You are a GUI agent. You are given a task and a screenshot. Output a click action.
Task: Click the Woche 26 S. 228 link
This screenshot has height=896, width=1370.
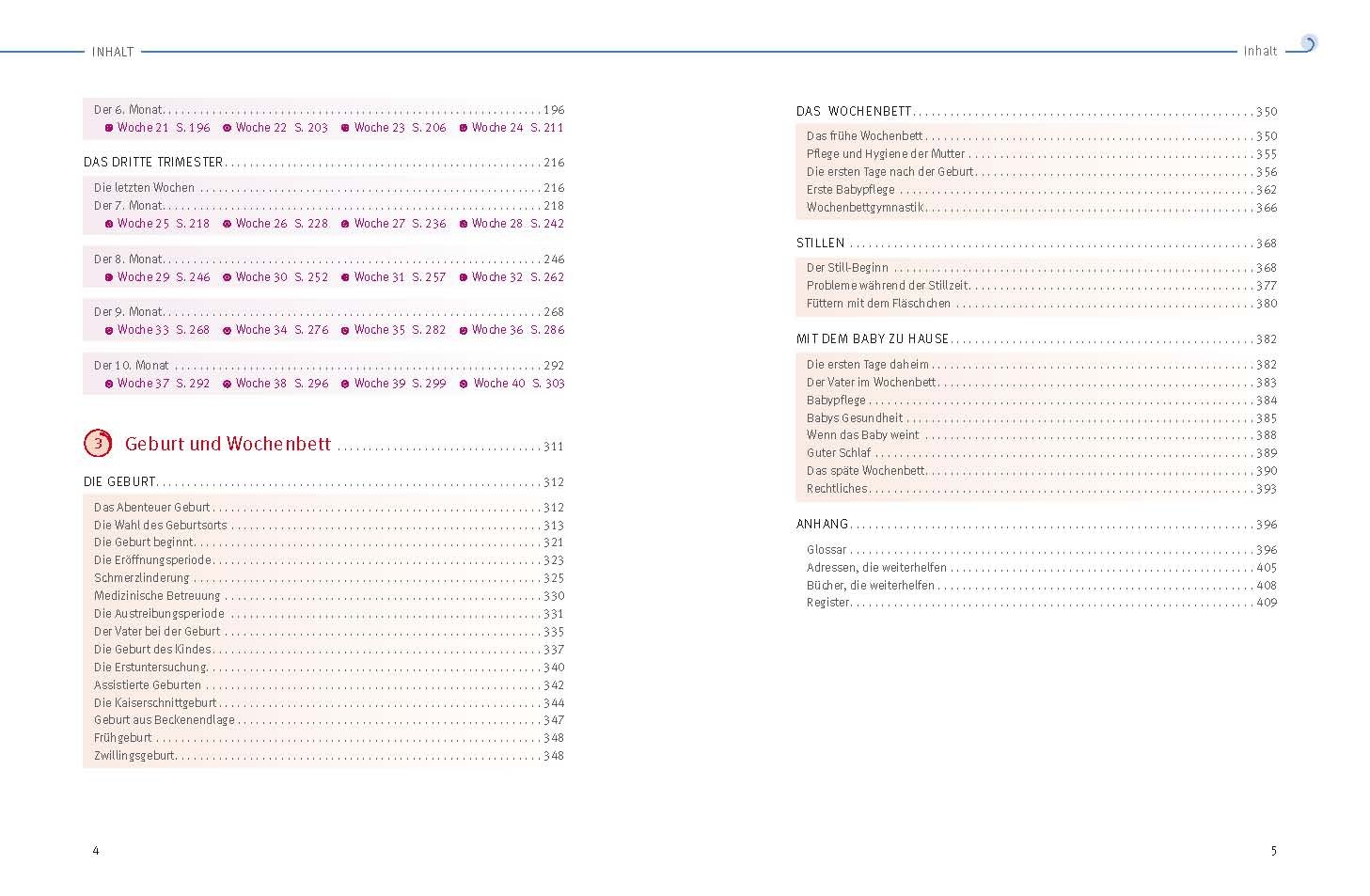click(x=281, y=224)
